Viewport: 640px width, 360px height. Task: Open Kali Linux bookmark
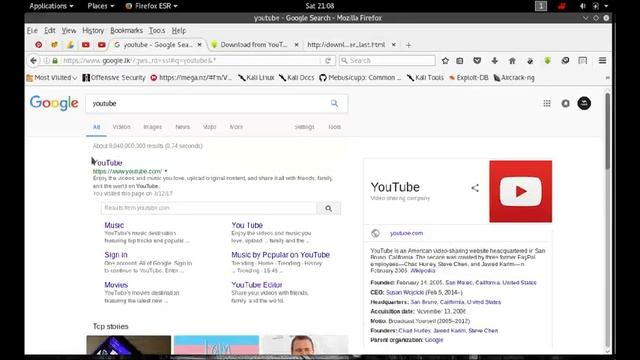pyautogui.click(x=256, y=78)
